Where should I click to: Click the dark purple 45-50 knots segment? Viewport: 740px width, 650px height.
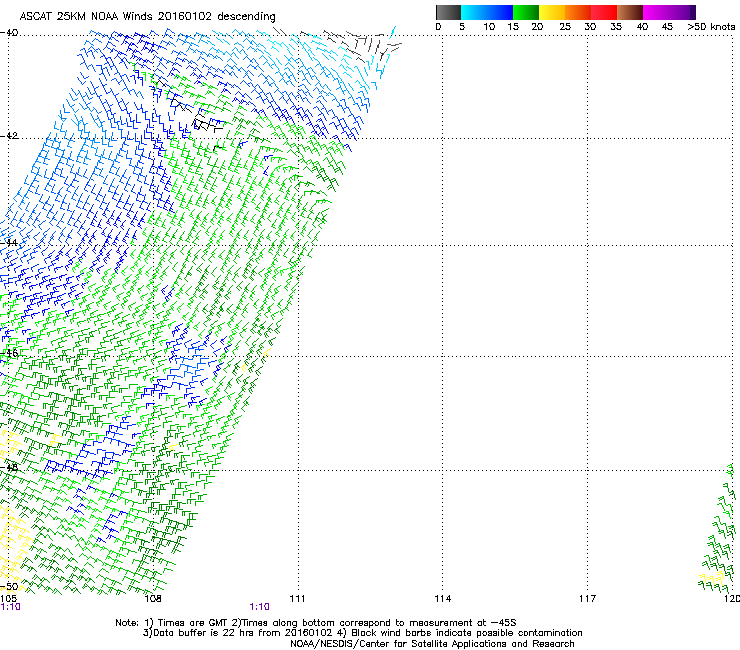682,12
